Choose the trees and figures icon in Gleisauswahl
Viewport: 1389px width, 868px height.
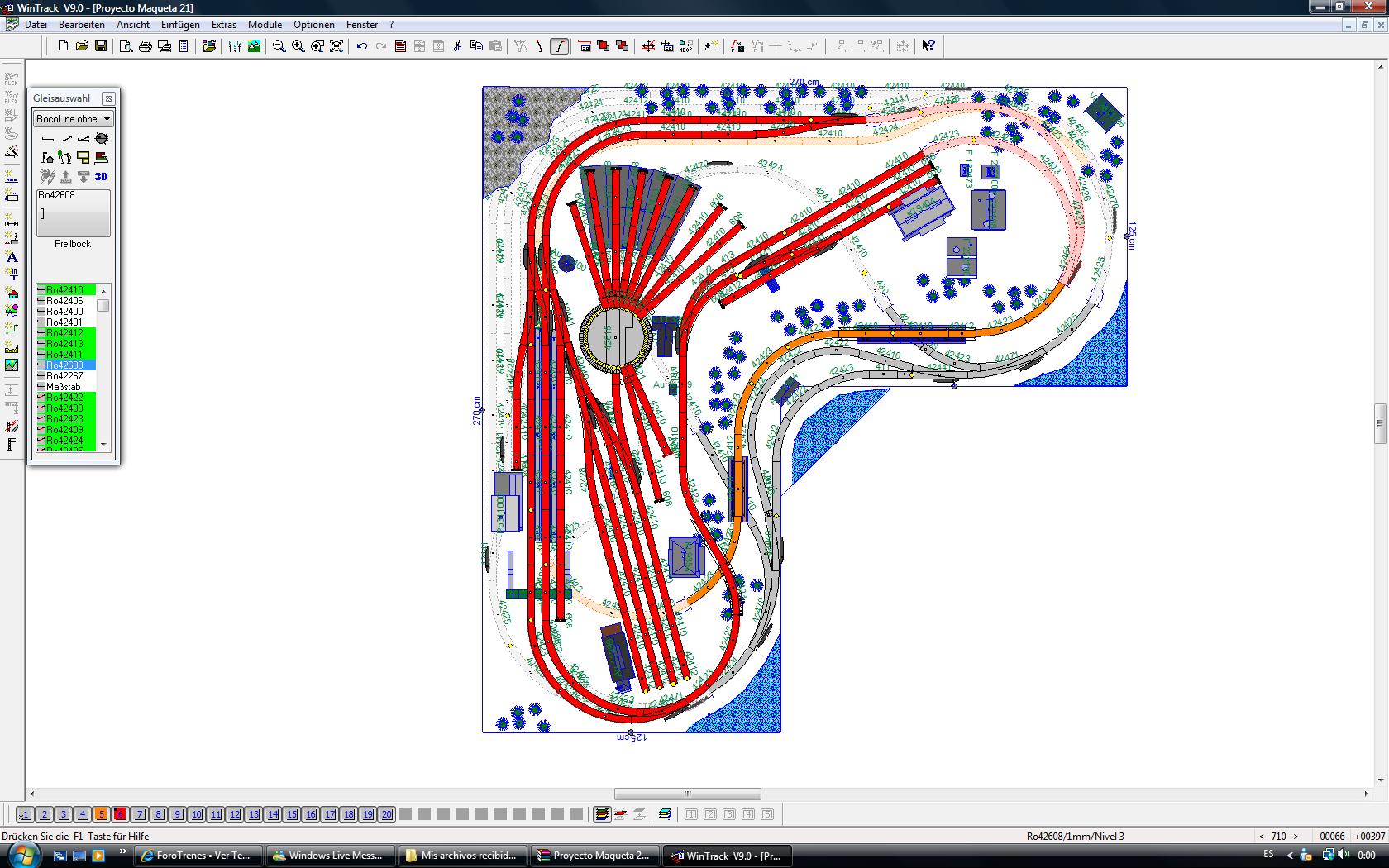(x=65, y=157)
